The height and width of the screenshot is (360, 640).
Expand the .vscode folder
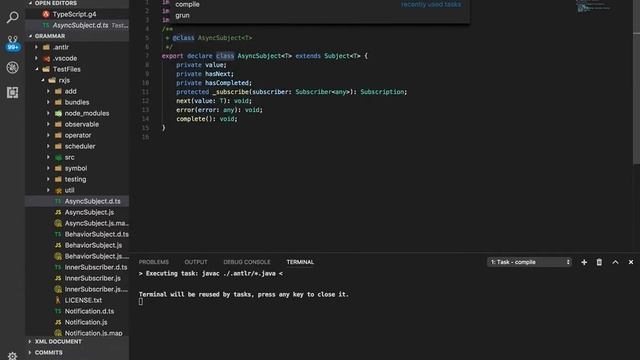pos(65,58)
